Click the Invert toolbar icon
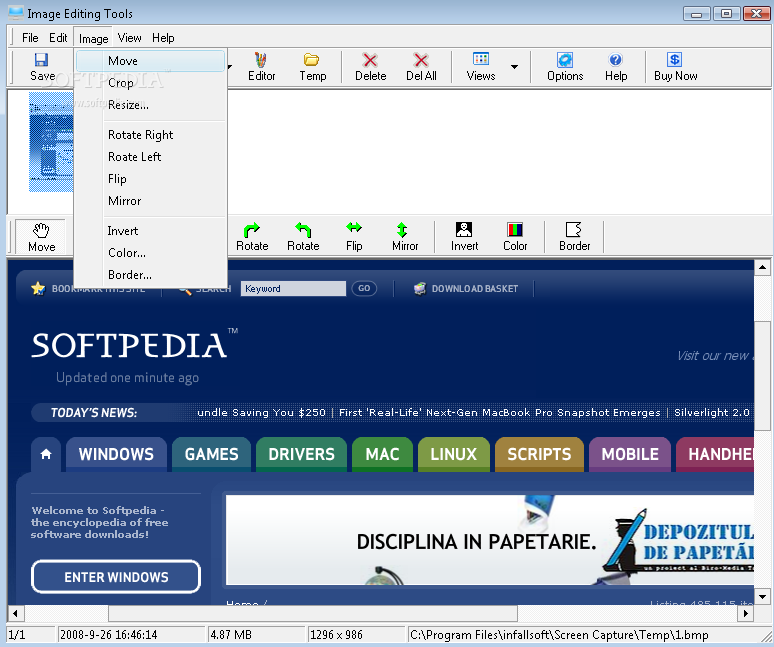 (x=464, y=237)
